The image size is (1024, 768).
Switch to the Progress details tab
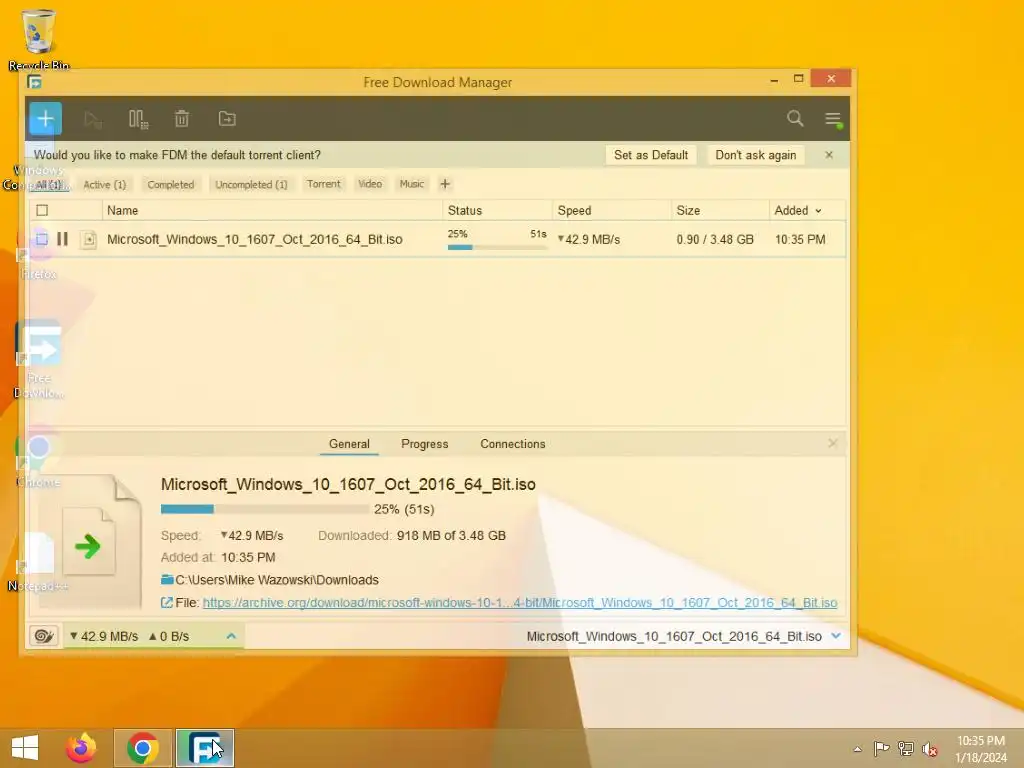point(424,444)
